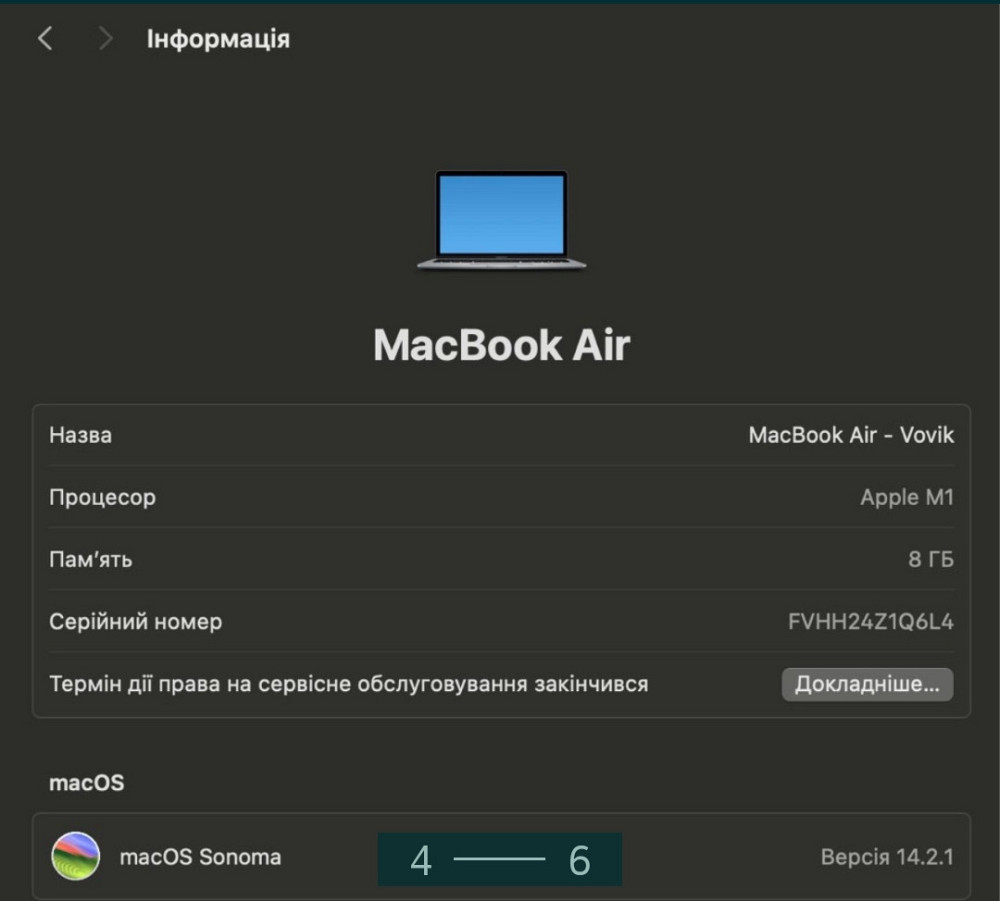Select the Інформація header title
This screenshot has height=901, width=1000.
click(x=216, y=39)
